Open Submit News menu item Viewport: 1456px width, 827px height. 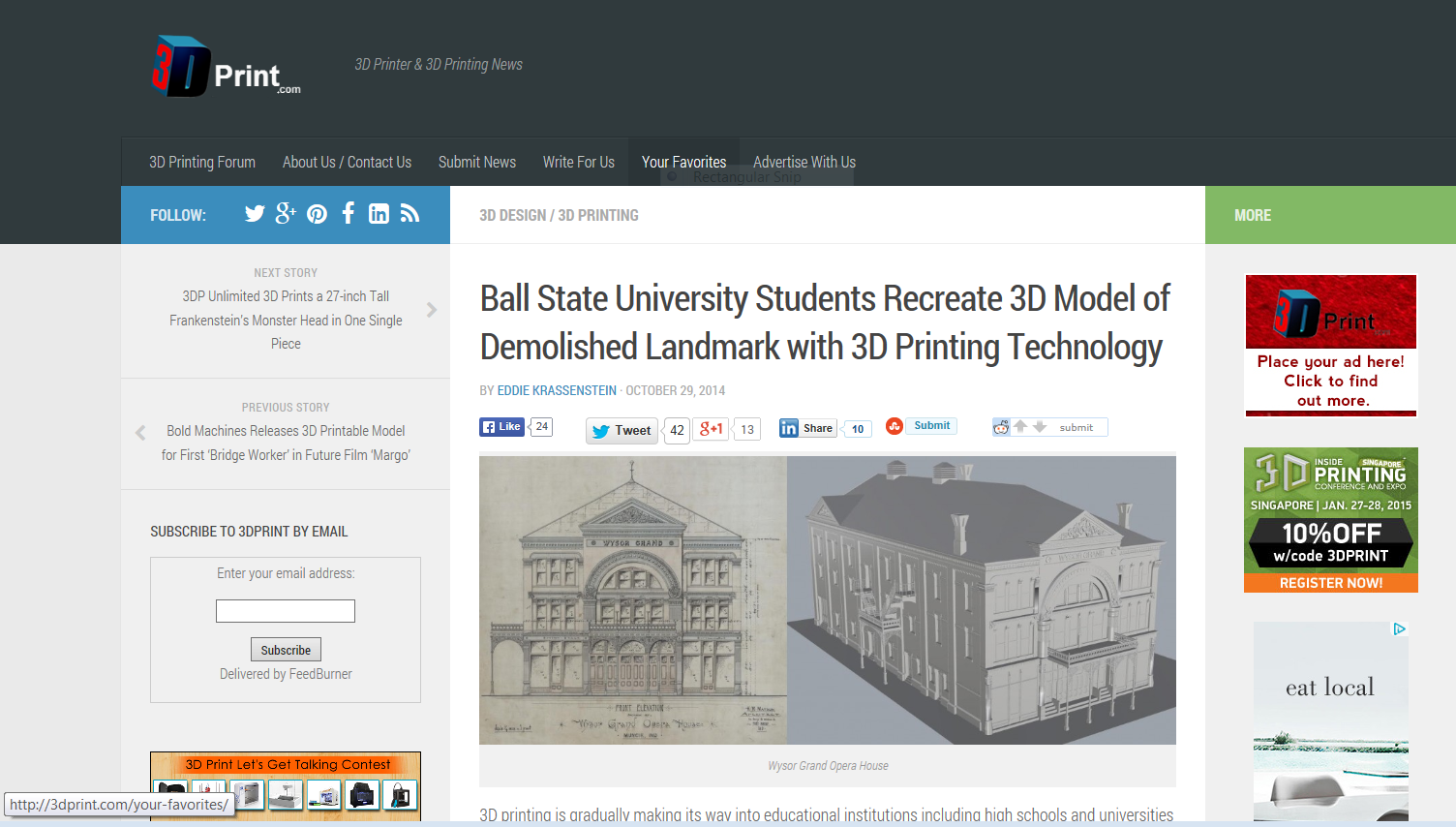point(477,162)
